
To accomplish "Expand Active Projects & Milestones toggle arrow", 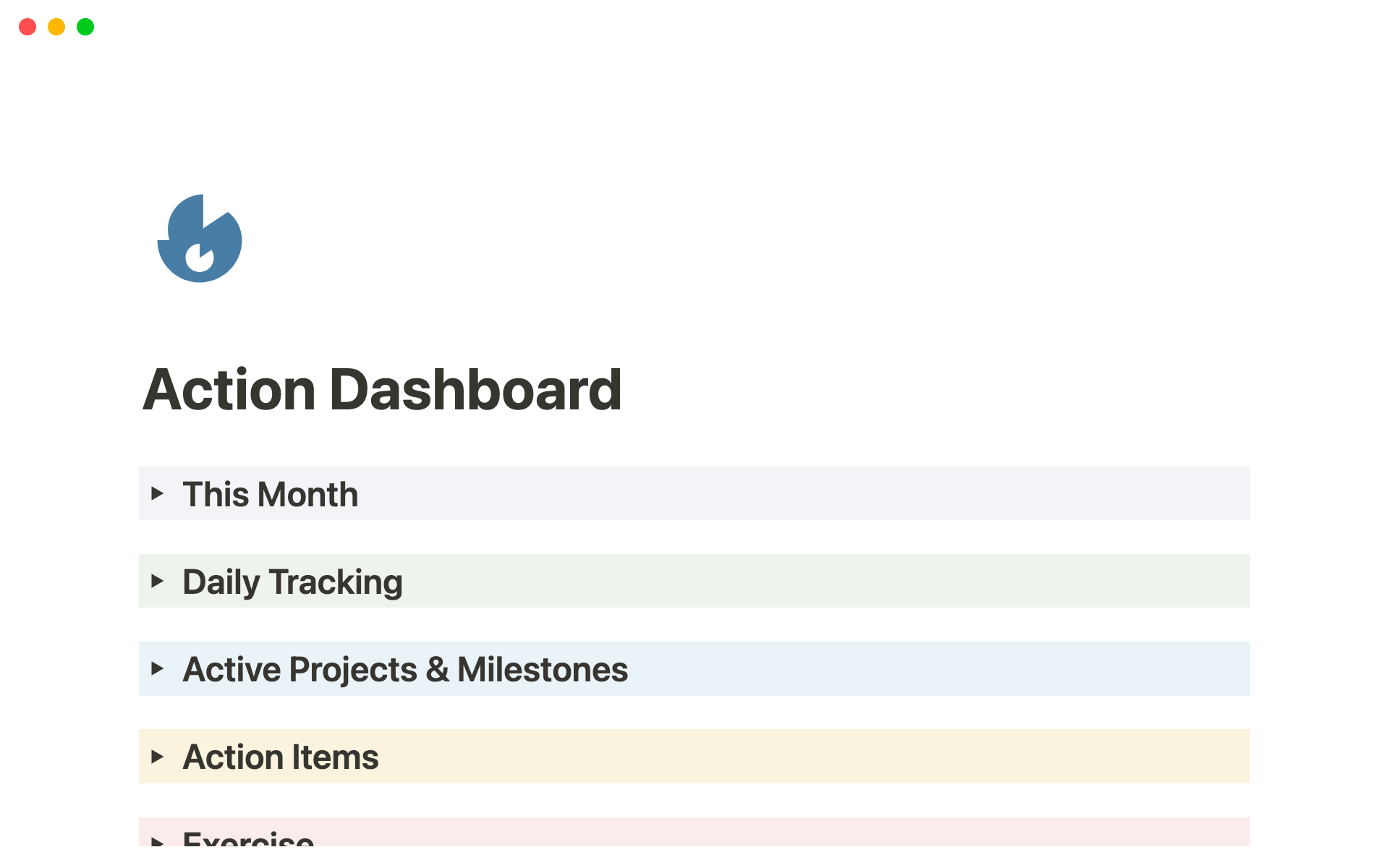I will click(157, 668).
